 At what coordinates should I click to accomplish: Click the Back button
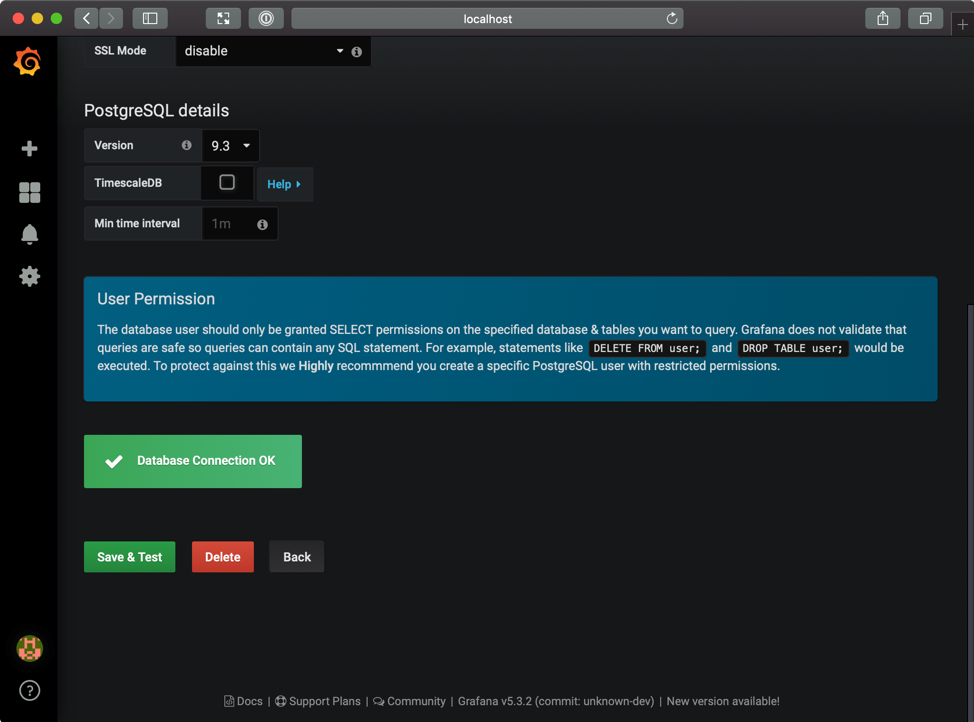(x=297, y=557)
